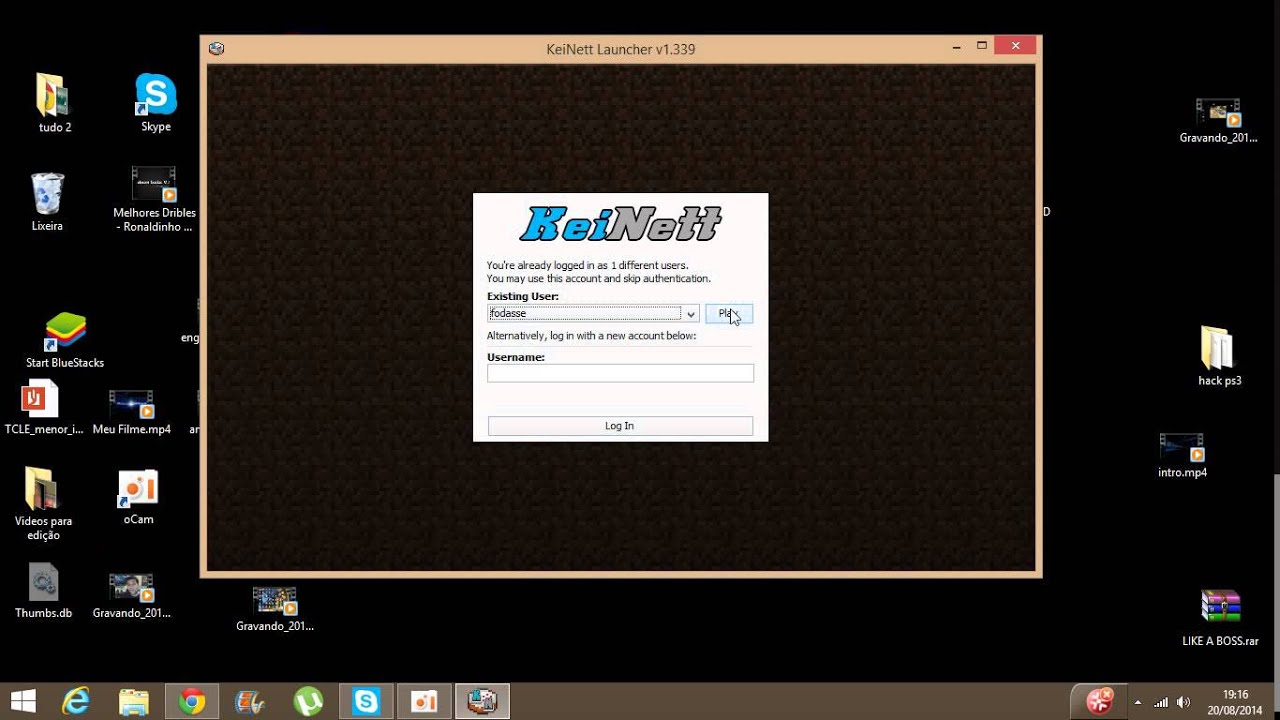Select Meu Filme.mp4 video icon
This screenshot has width=1280, height=720.
(131, 404)
